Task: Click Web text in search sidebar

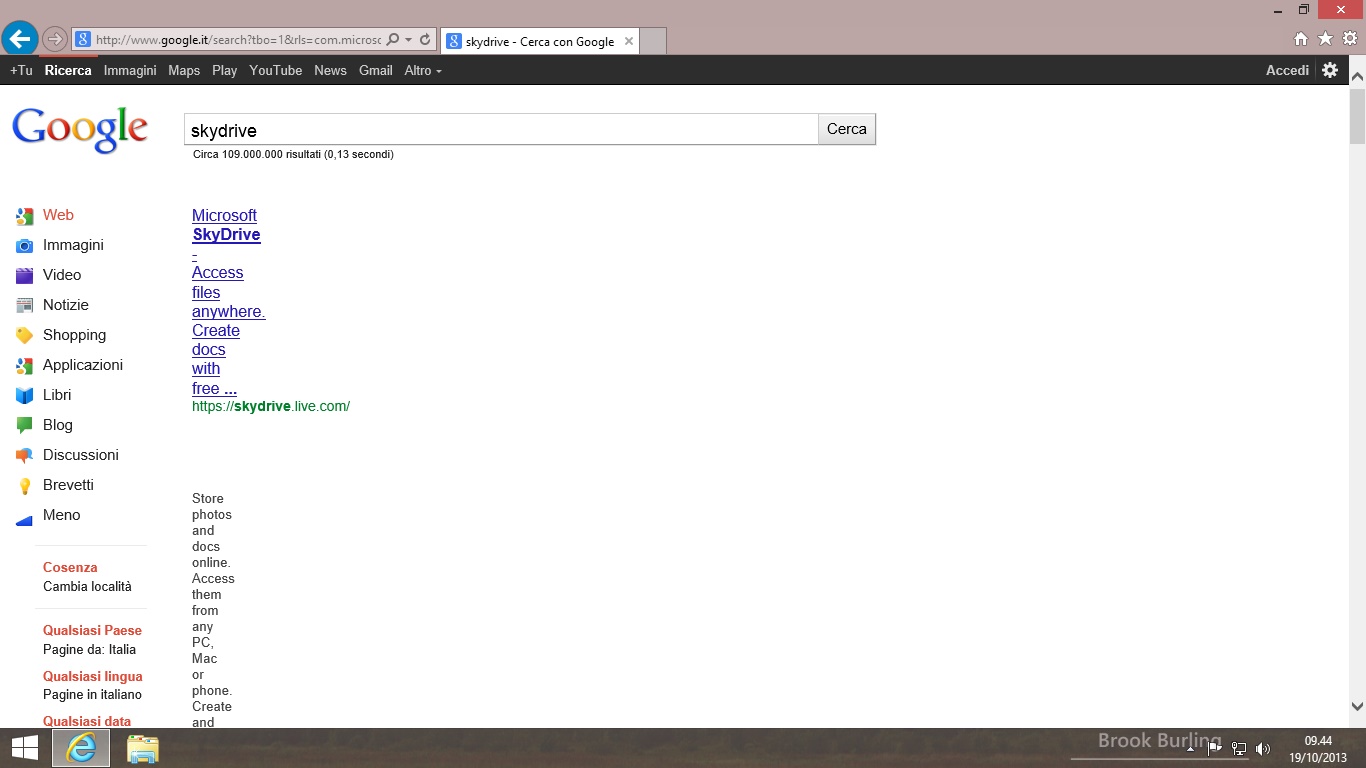Action: pyautogui.click(x=58, y=215)
